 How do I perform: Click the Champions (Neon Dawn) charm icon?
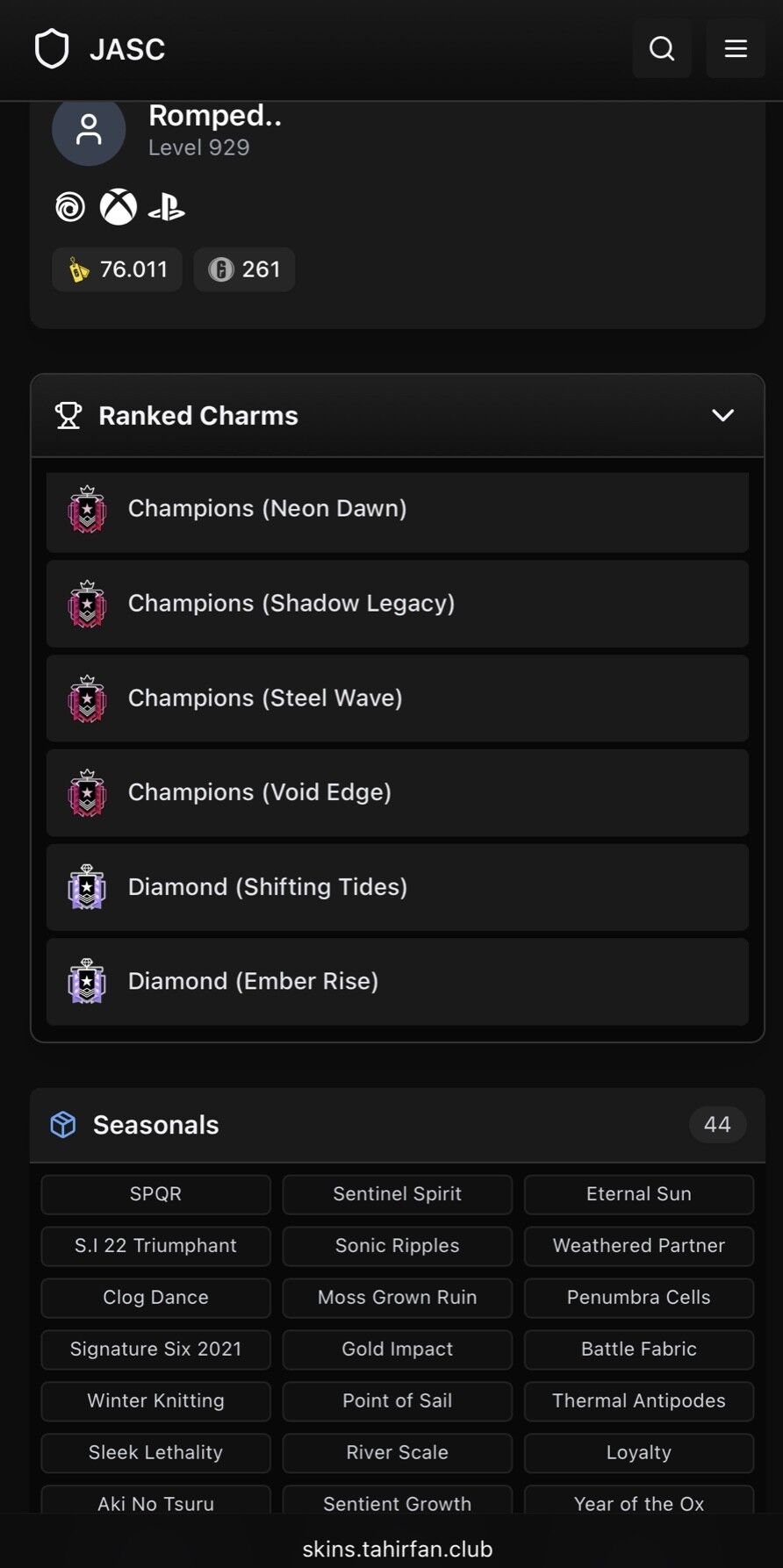[86, 511]
